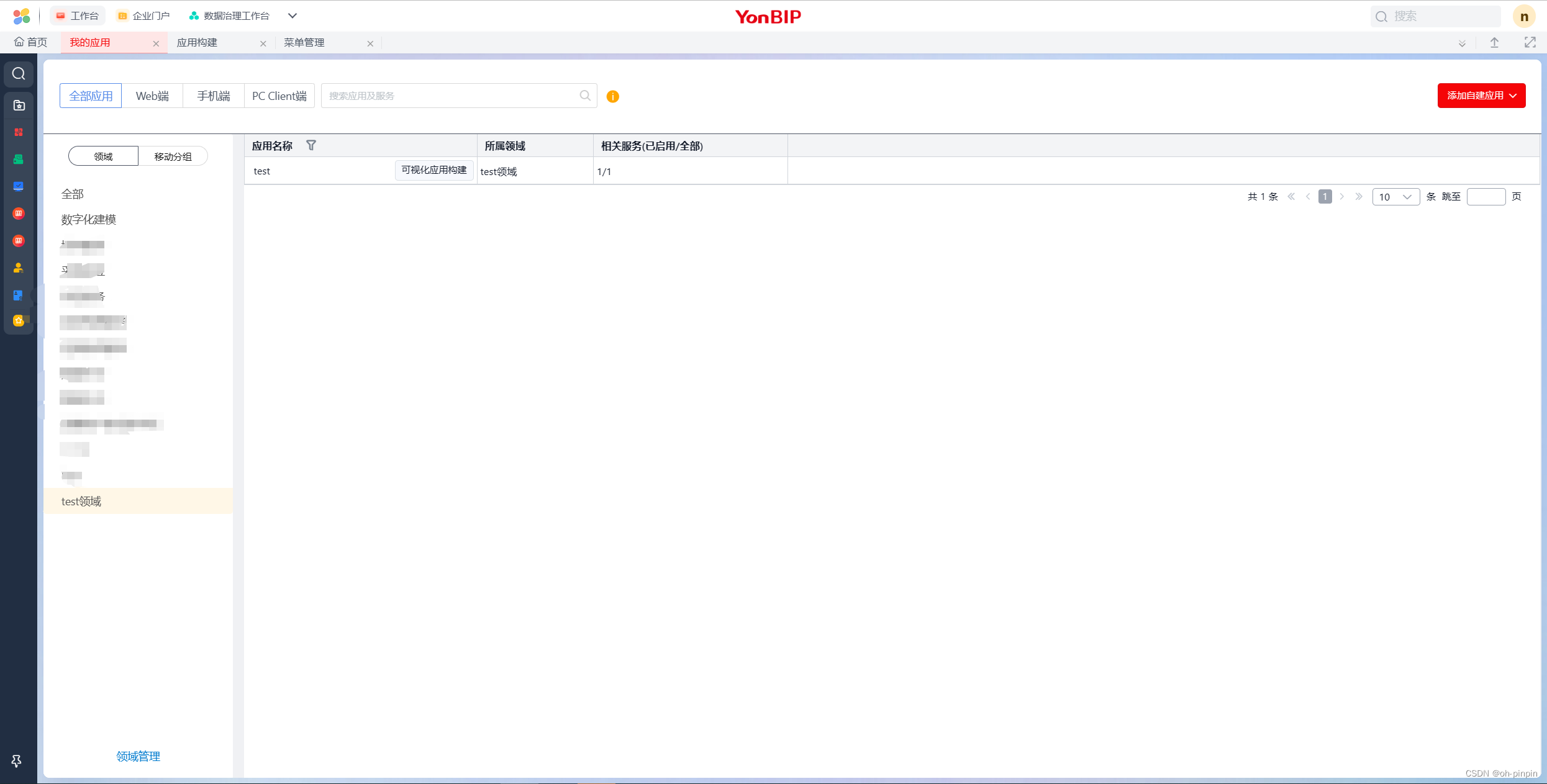Click the yellow star badge icon in sidebar

18,320
